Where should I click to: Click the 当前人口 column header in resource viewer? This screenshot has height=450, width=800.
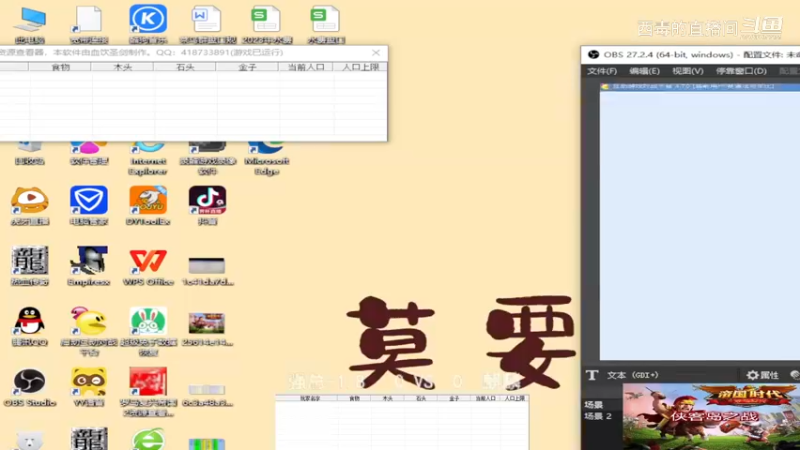306,67
